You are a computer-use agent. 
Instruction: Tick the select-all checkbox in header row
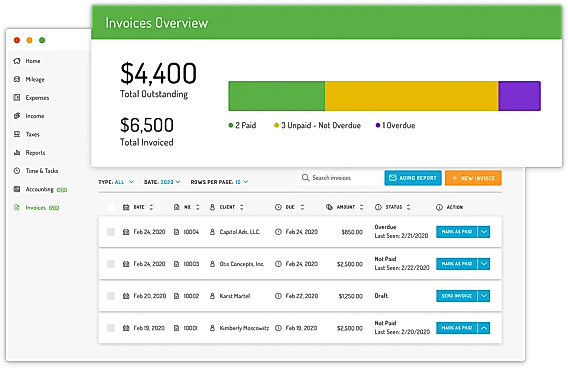coord(111,207)
